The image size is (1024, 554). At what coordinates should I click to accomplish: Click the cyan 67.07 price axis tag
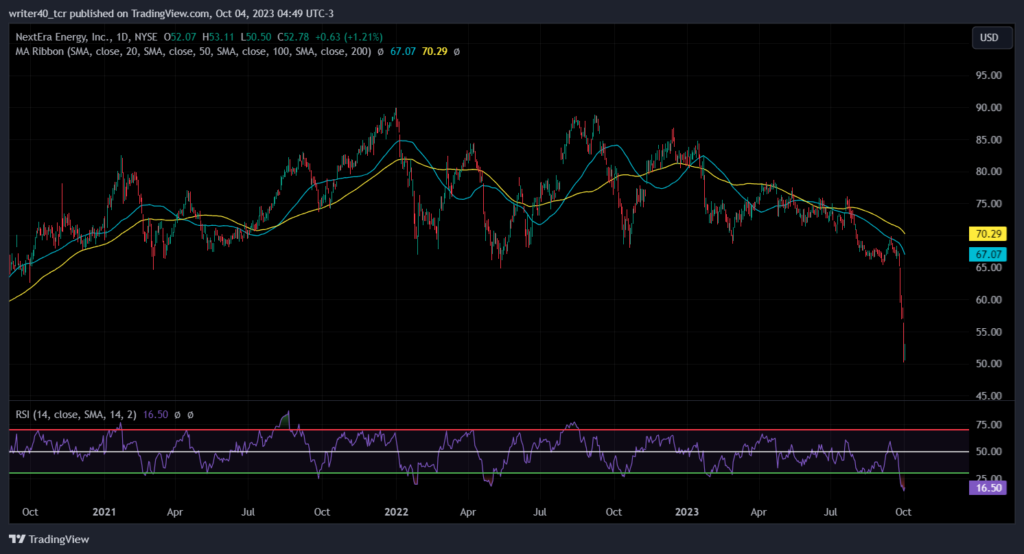coord(987,254)
